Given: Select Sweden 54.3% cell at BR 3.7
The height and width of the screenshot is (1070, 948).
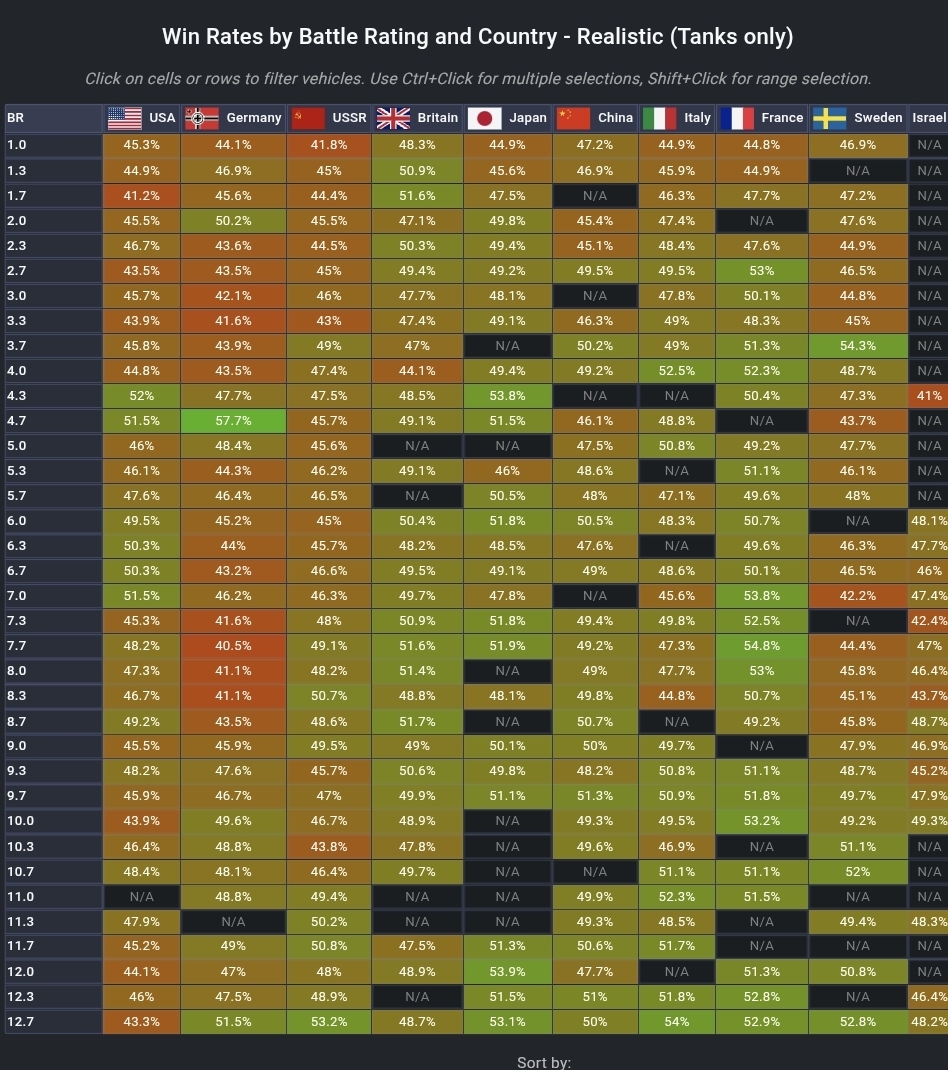Looking at the screenshot, I should 858,346.
